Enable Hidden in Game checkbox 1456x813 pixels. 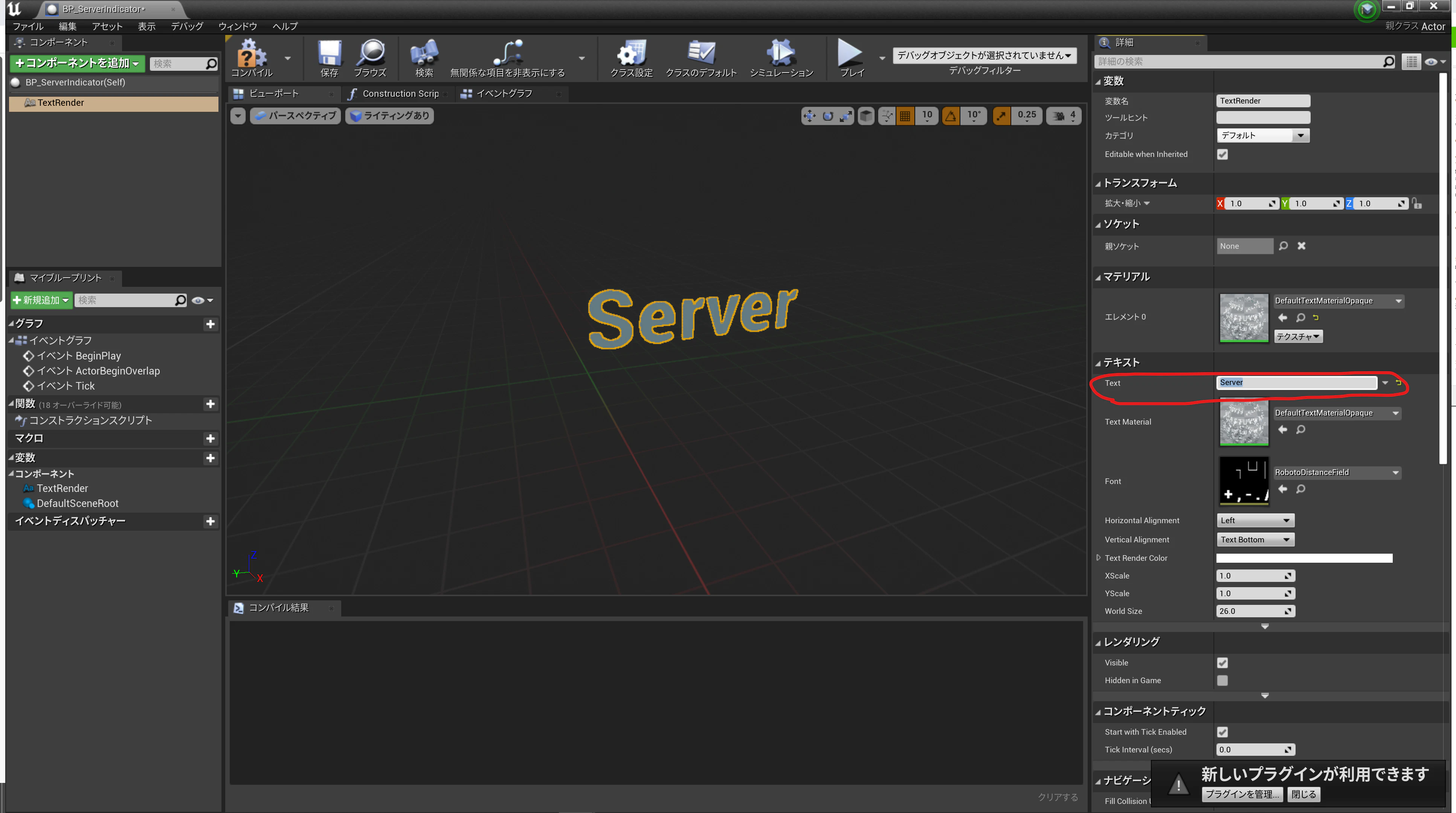pos(1222,680)
